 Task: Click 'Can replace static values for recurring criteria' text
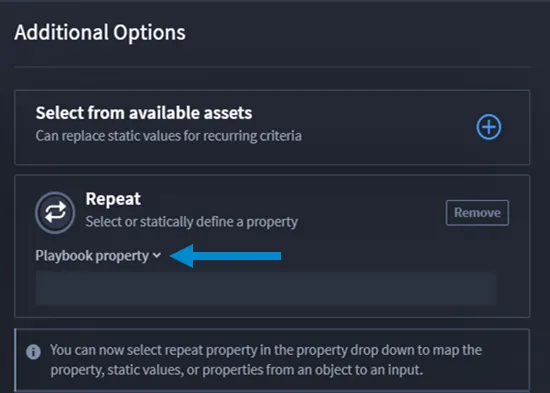(x=169, y=136)
